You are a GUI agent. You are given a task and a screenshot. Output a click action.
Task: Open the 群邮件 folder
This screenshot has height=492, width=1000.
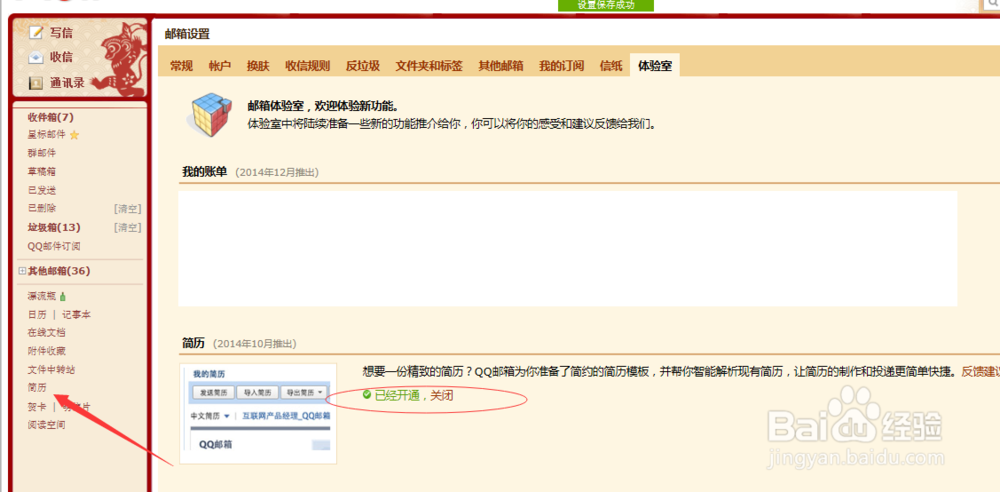coord(41,153)
